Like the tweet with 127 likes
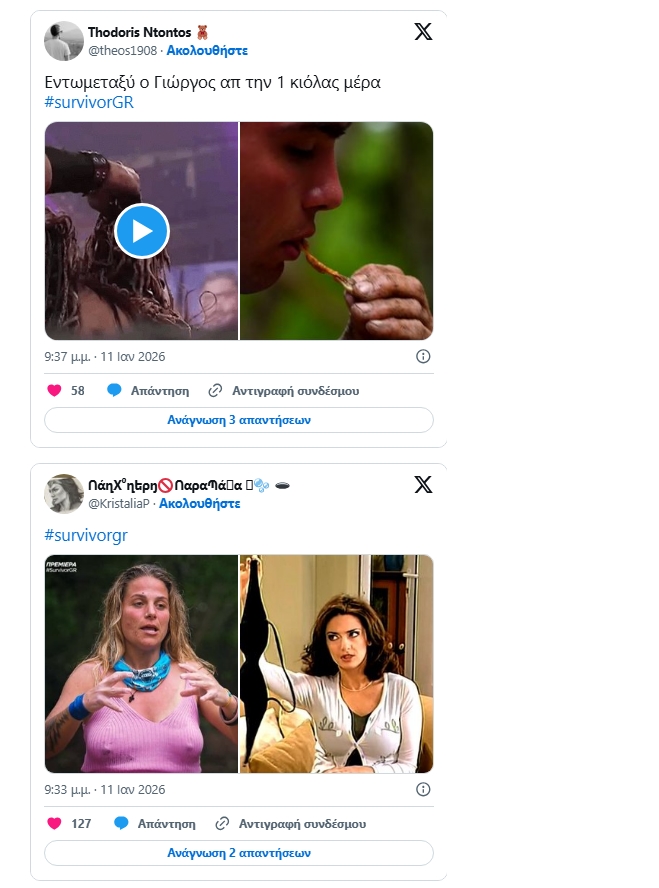 pos(54,824)
